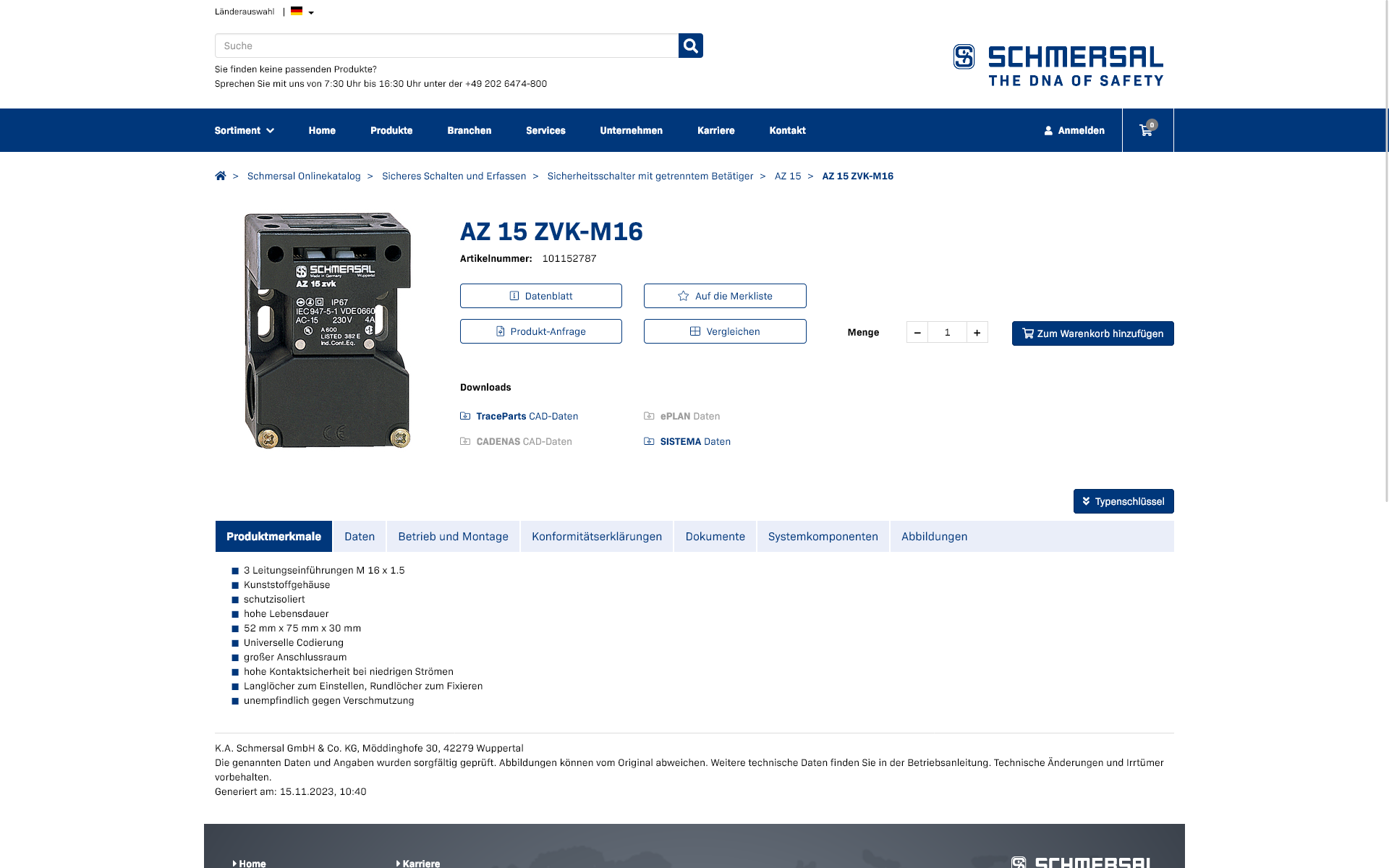Click the text '3 Leitungseinführungen M 16 x 1.5'
The height and width of the screenshot is (868, 1389).
[324, 570]
